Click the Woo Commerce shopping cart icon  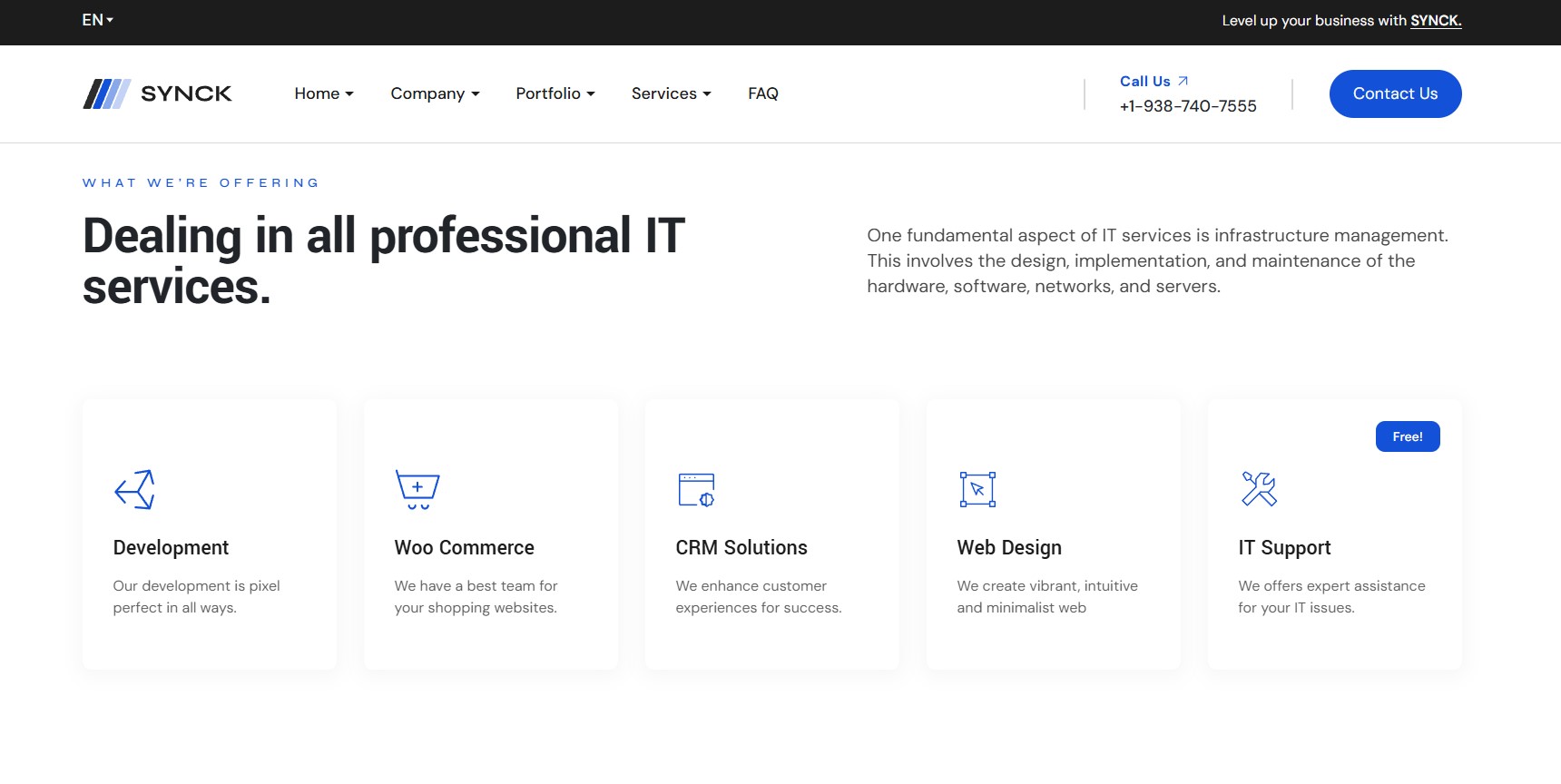point(417,490)
